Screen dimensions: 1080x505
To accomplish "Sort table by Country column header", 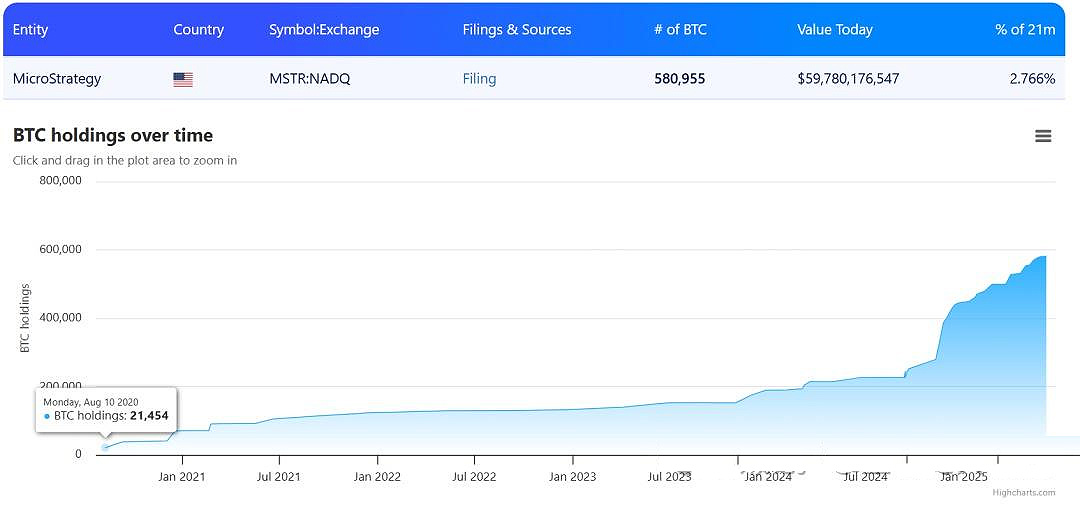I will tap(198, 30).
